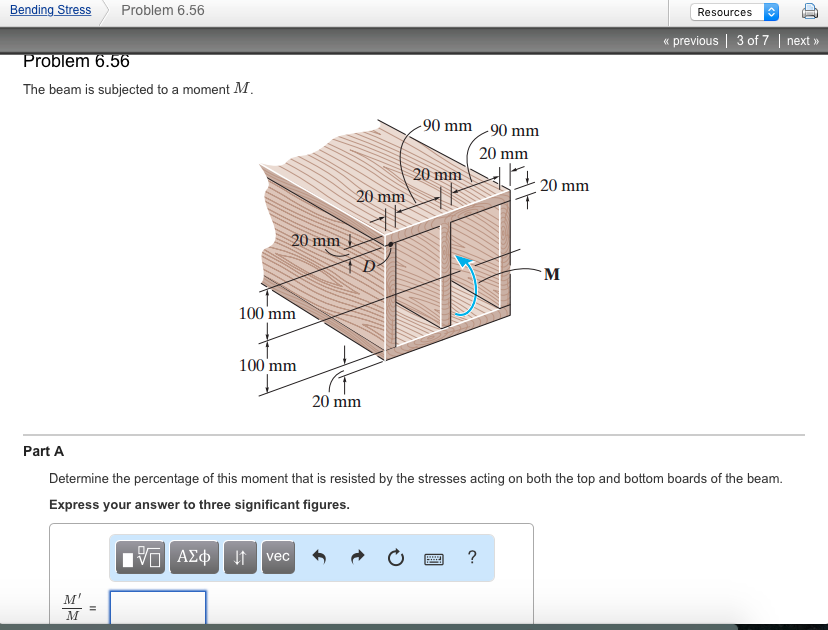Redo the answer edit
Screen dimensions: 828x630
357,557
